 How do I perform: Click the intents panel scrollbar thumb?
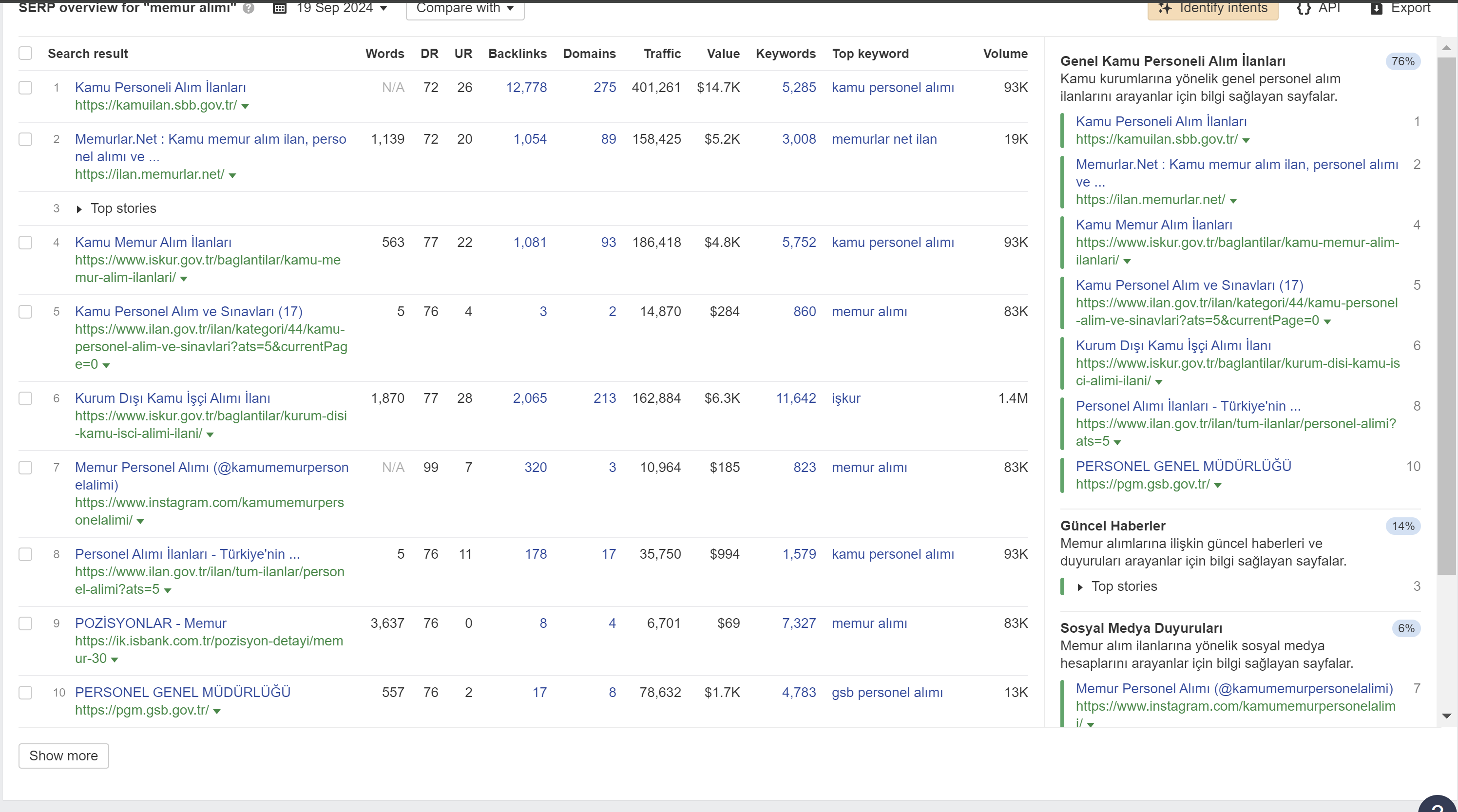[1447, 316]
